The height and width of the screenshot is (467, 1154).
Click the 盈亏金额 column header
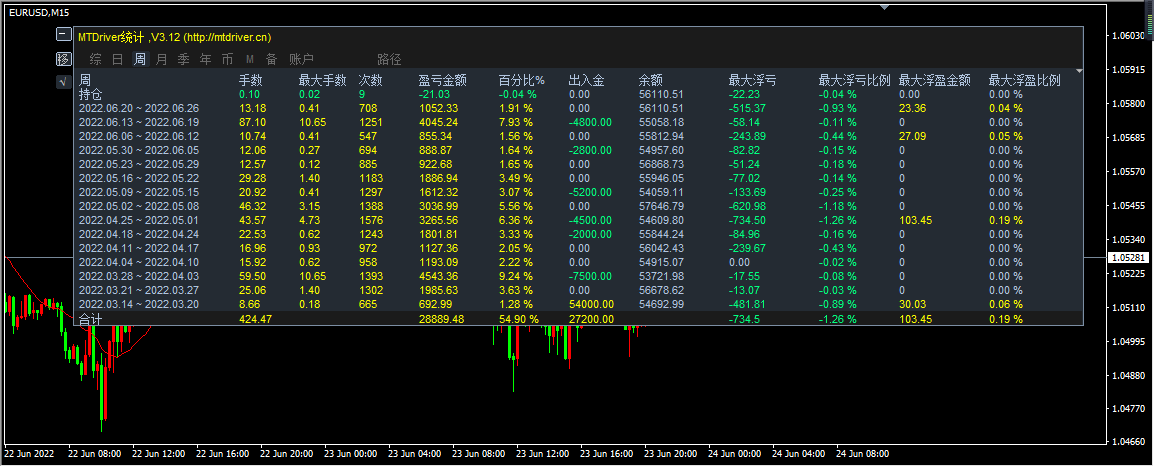[x=442, y=81]
